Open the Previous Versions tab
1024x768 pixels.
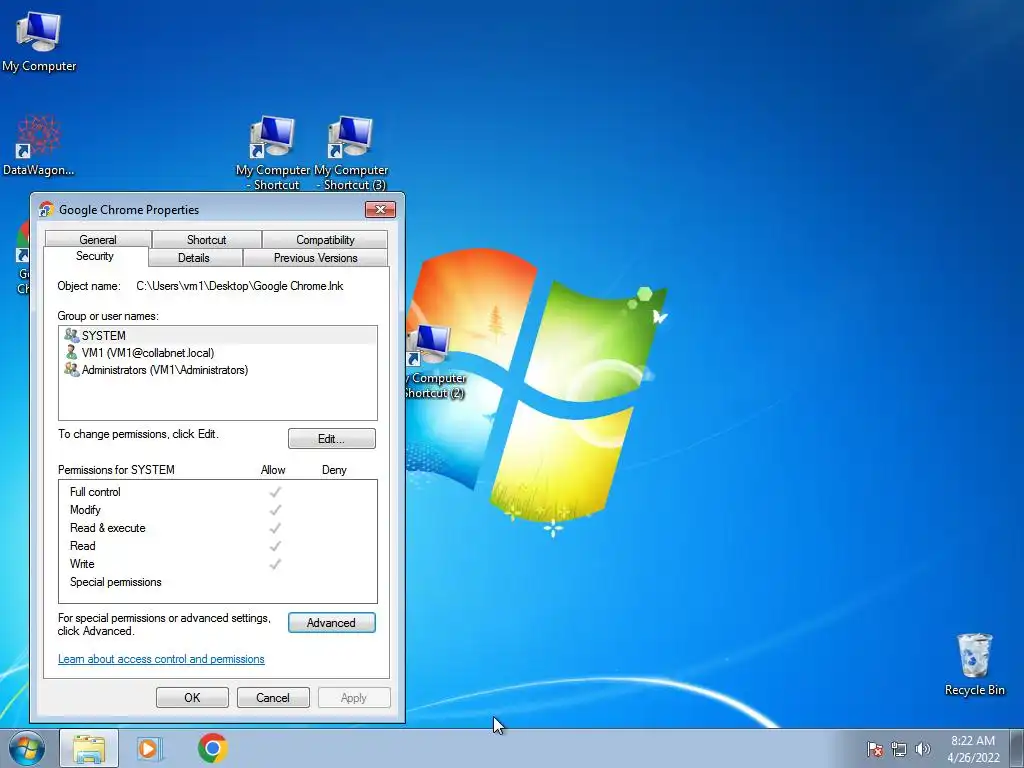tap(315, 258)
